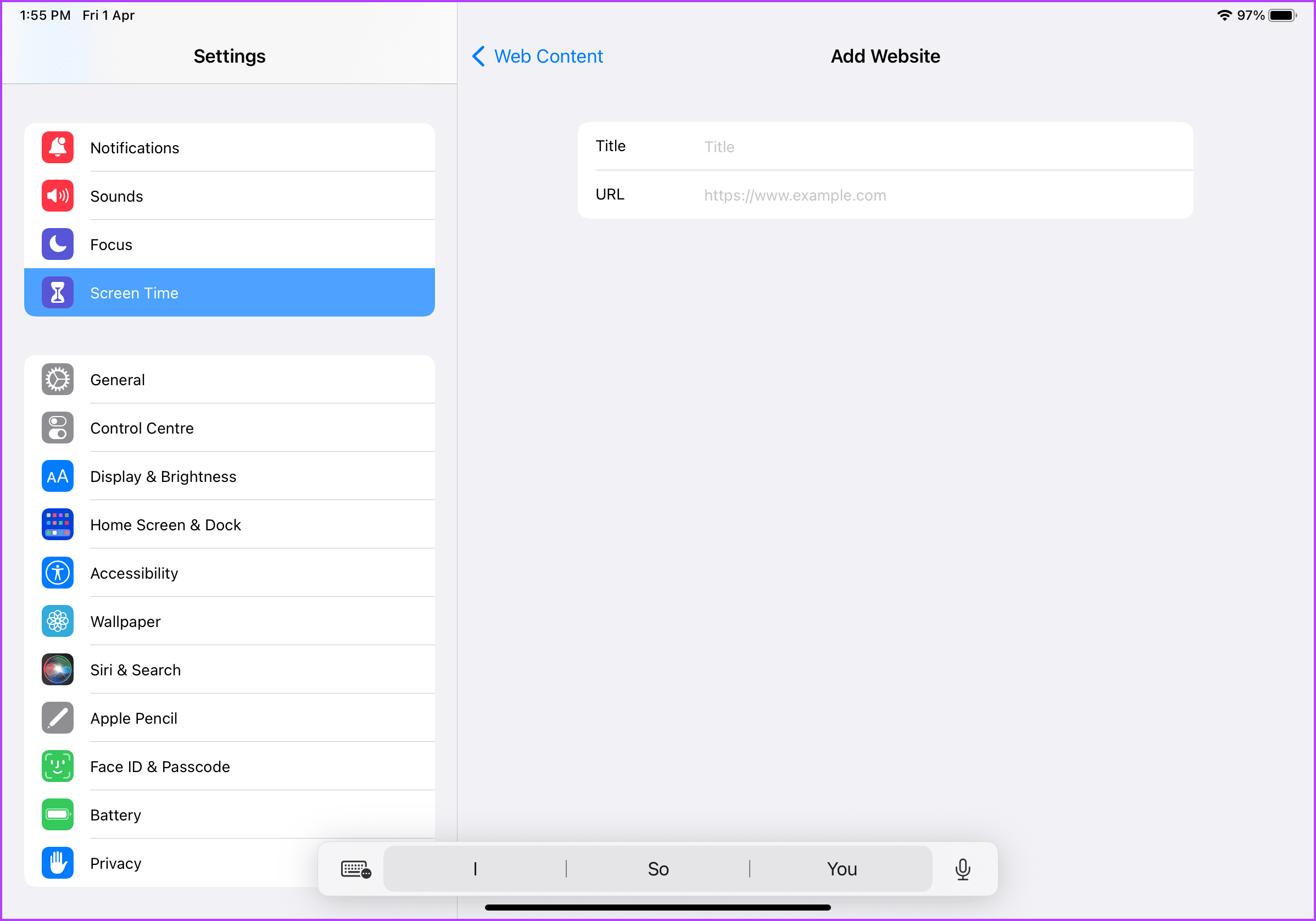Open Notifications bell icon in sidebar
Viewport: 1316px width, 921px height.
(x=57, y=147)
